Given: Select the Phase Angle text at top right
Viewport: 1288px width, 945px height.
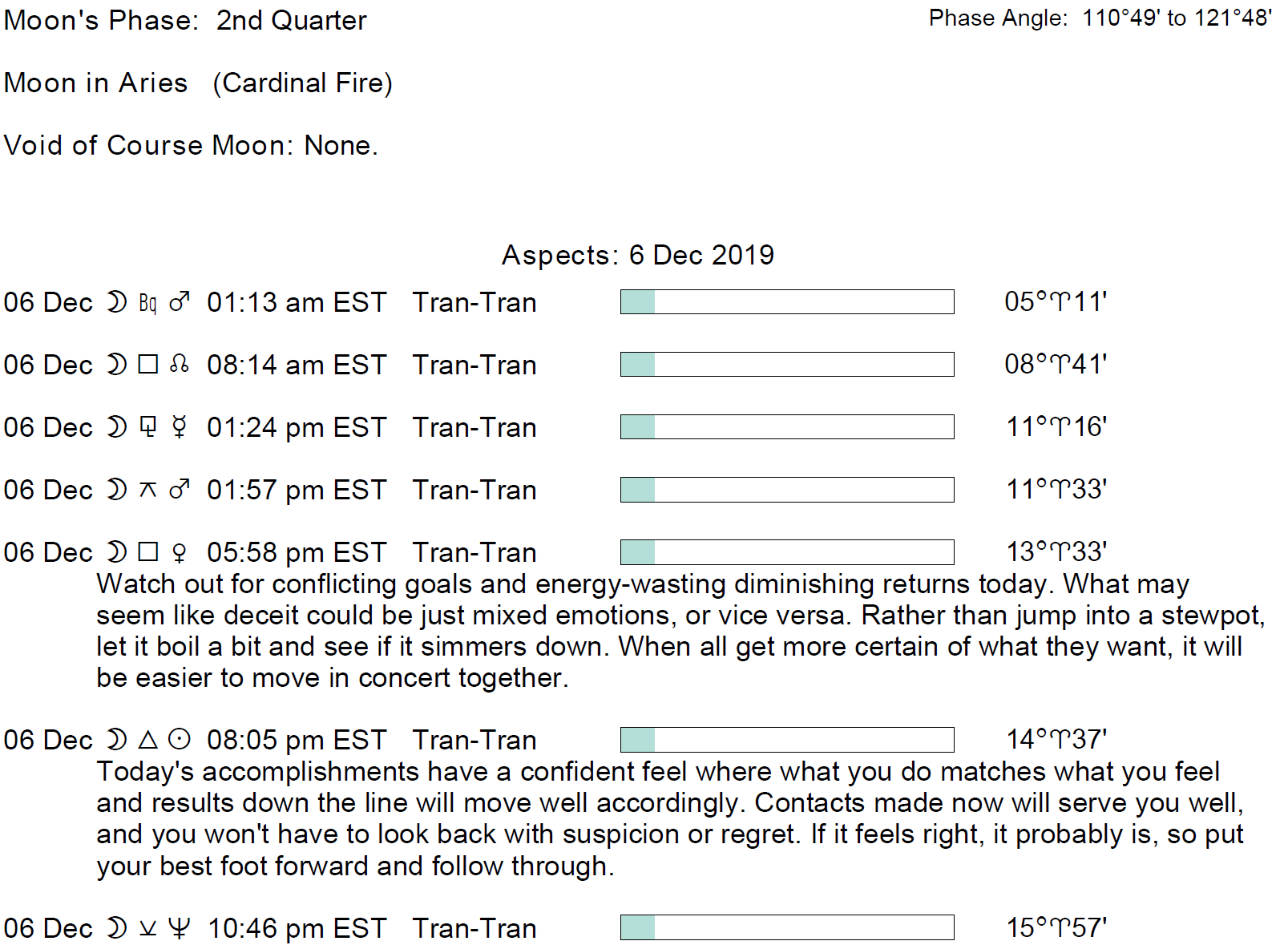Looking at the screenshot, I should pyautogui.click(x=1100, y=18).
